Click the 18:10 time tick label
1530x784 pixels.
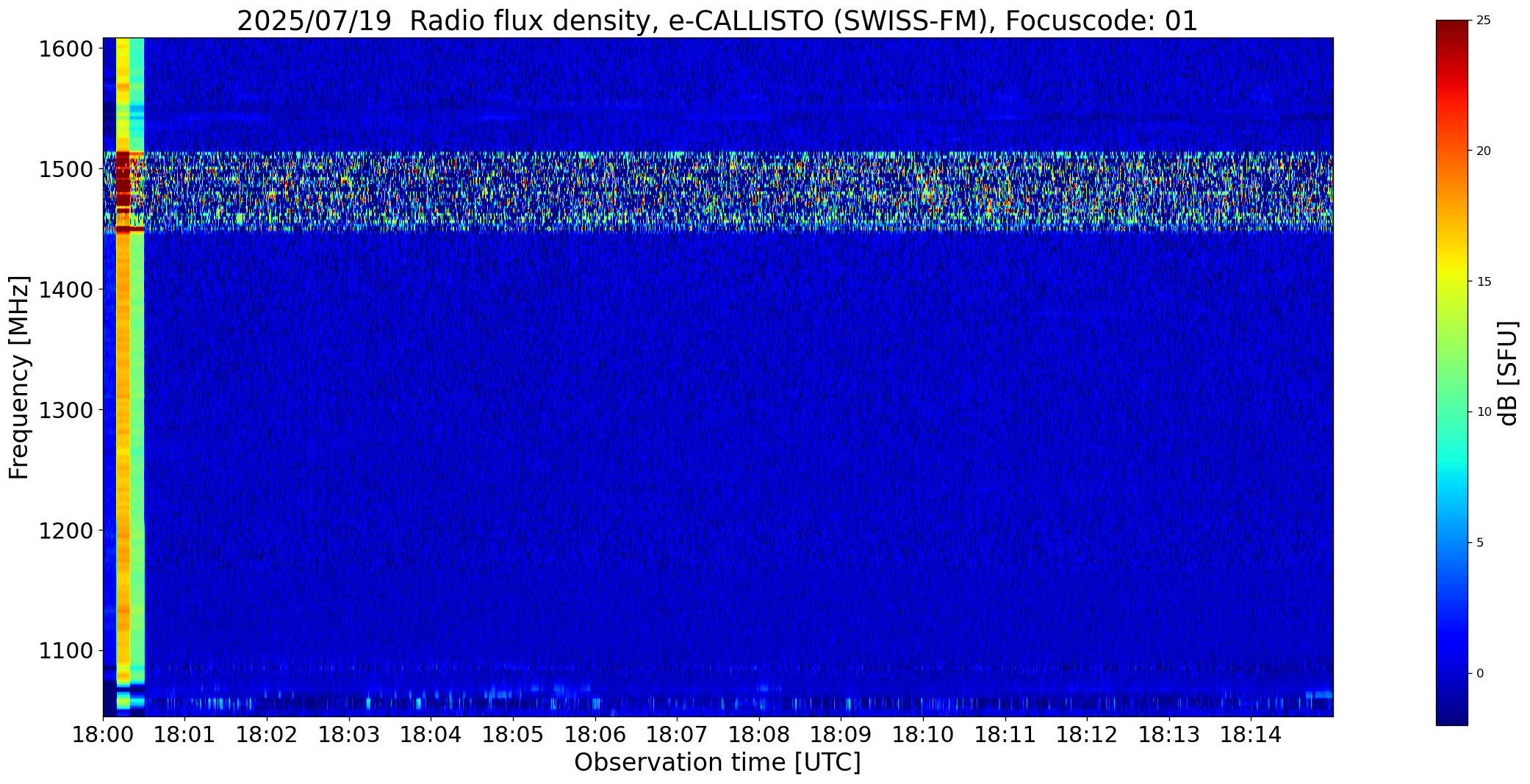(923, 735)
